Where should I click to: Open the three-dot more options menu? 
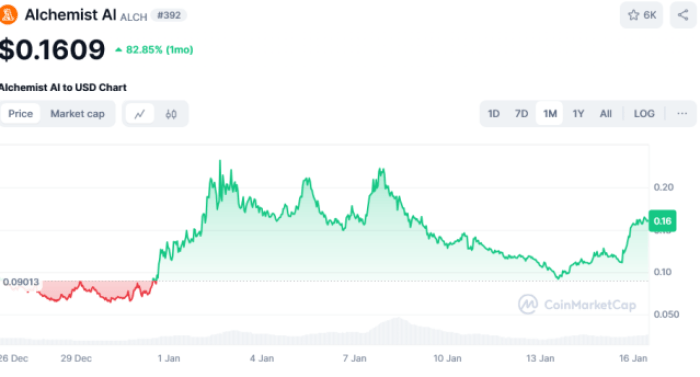click(682, 113)
